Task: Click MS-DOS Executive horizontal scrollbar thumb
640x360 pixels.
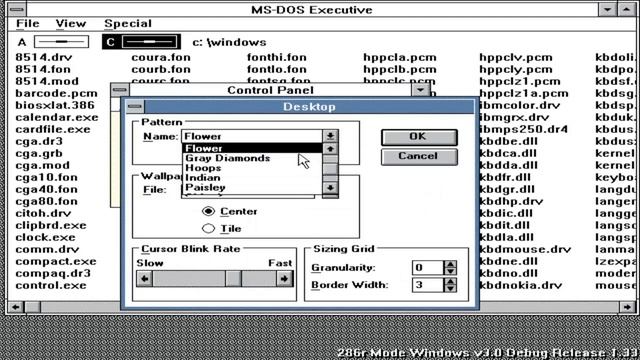Action: (33, 307)
